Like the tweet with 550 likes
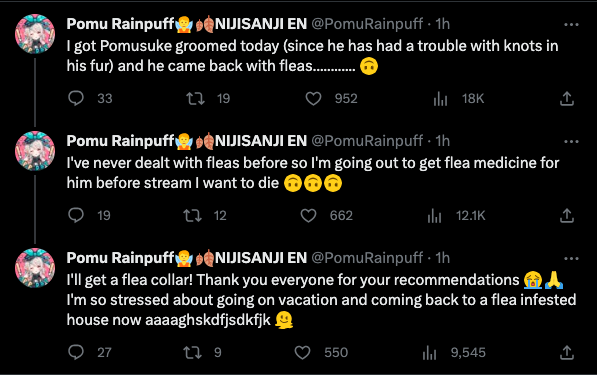Viewport: 597px width, 375px height. click(x=303, y=352)
